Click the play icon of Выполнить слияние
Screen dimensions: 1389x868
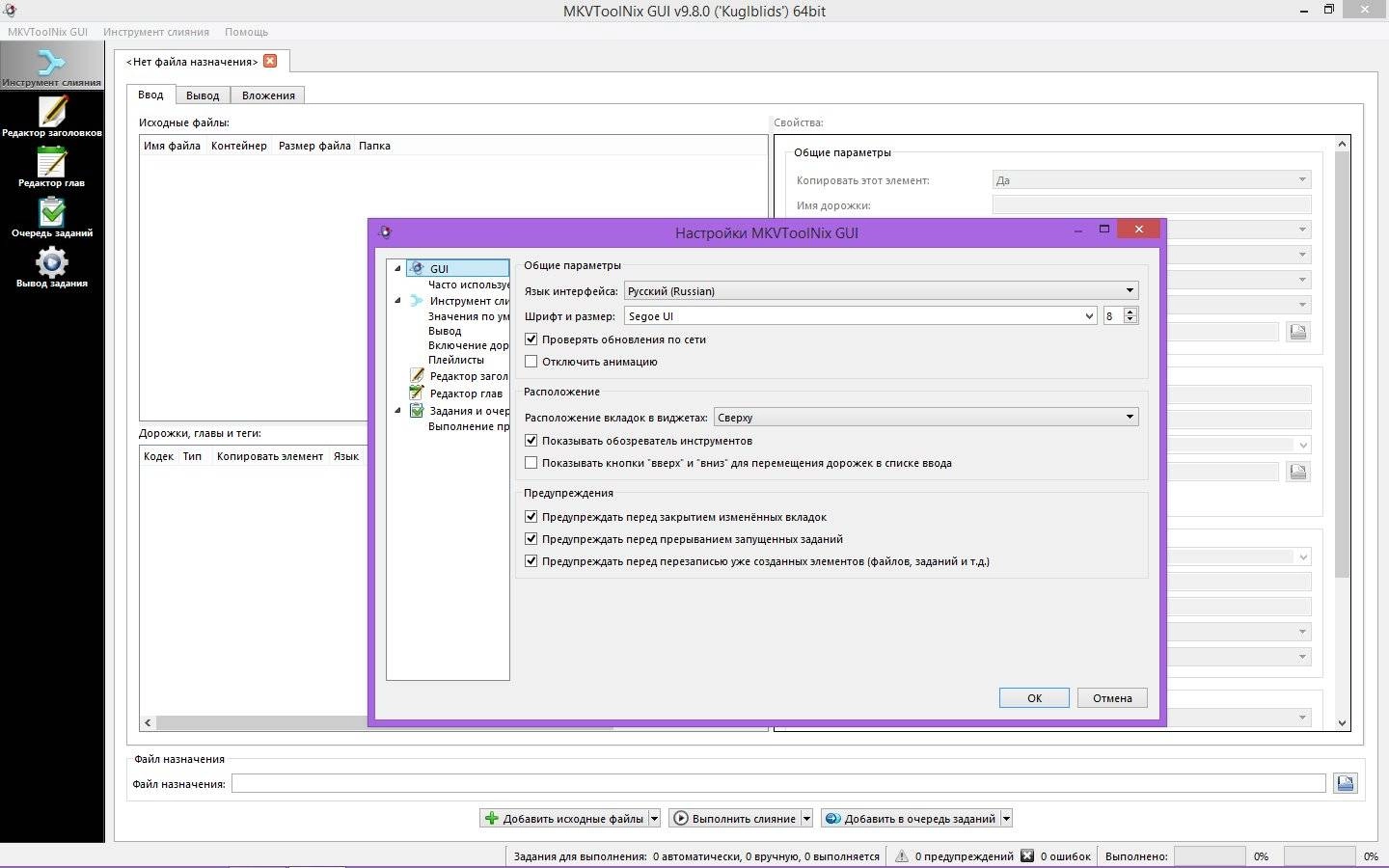[x=681, y=818]
